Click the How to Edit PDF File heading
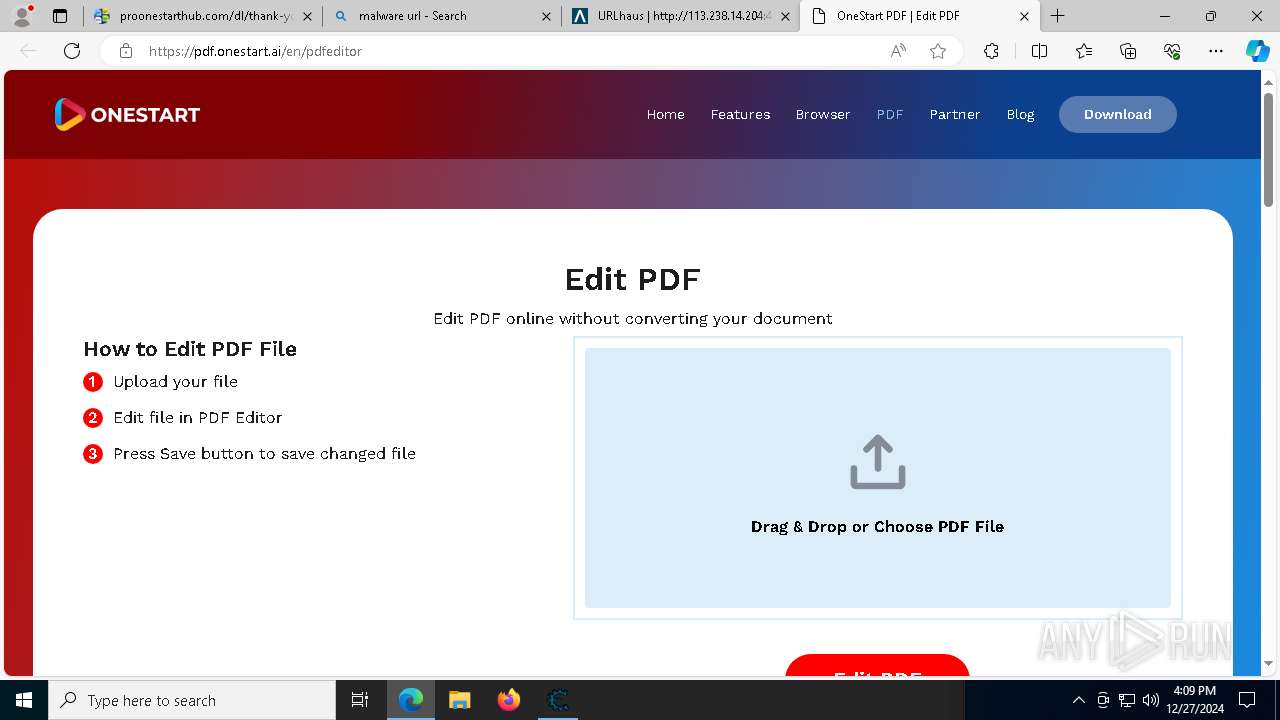The height and width of the screenshot is (720, 1280). [x=190, y=349]
